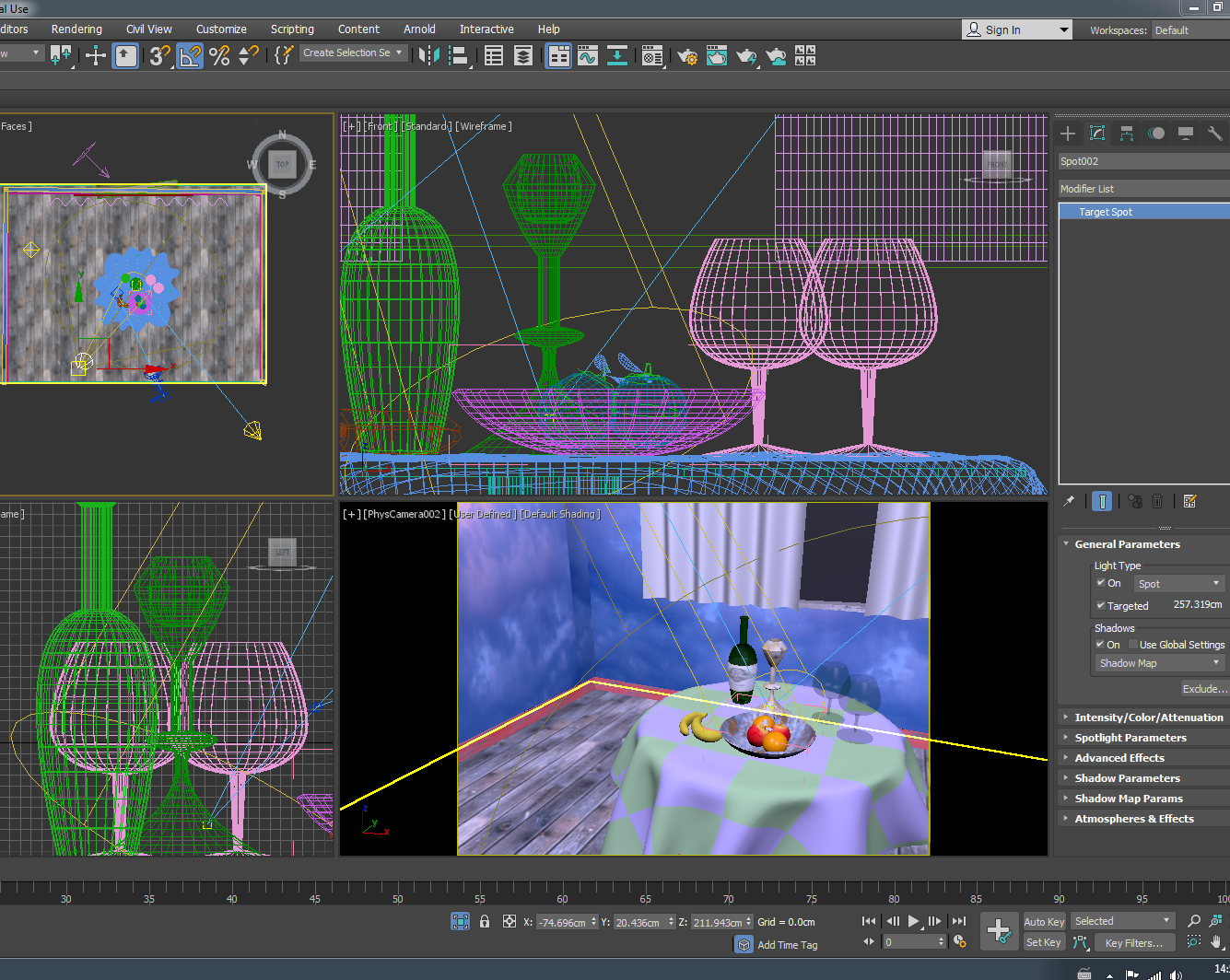Uncheck the Light Type On checkbox
This screenshot has height=980, width=1230.
(1100, 583)
